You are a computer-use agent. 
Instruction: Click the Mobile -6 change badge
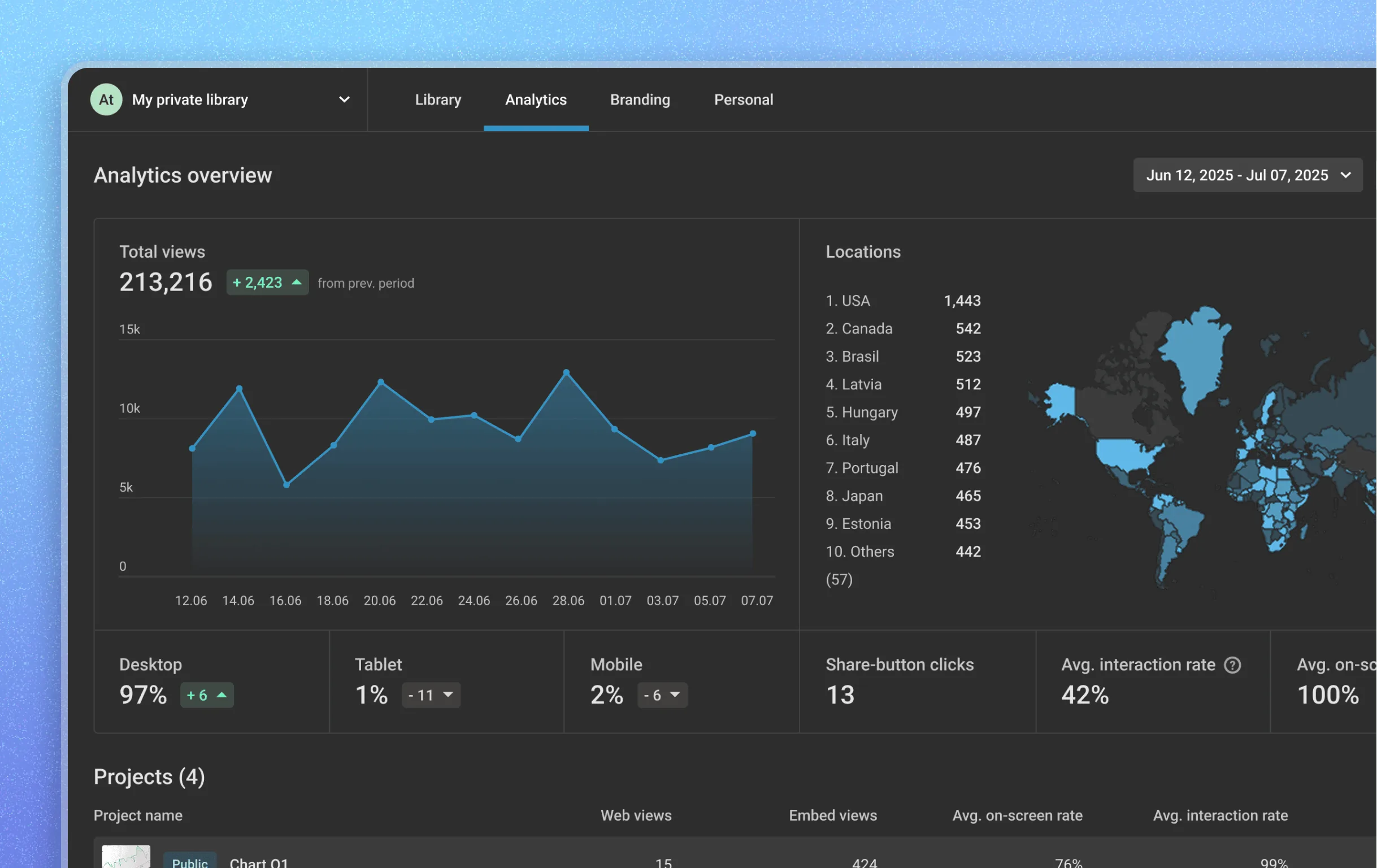tap(663, 695)
